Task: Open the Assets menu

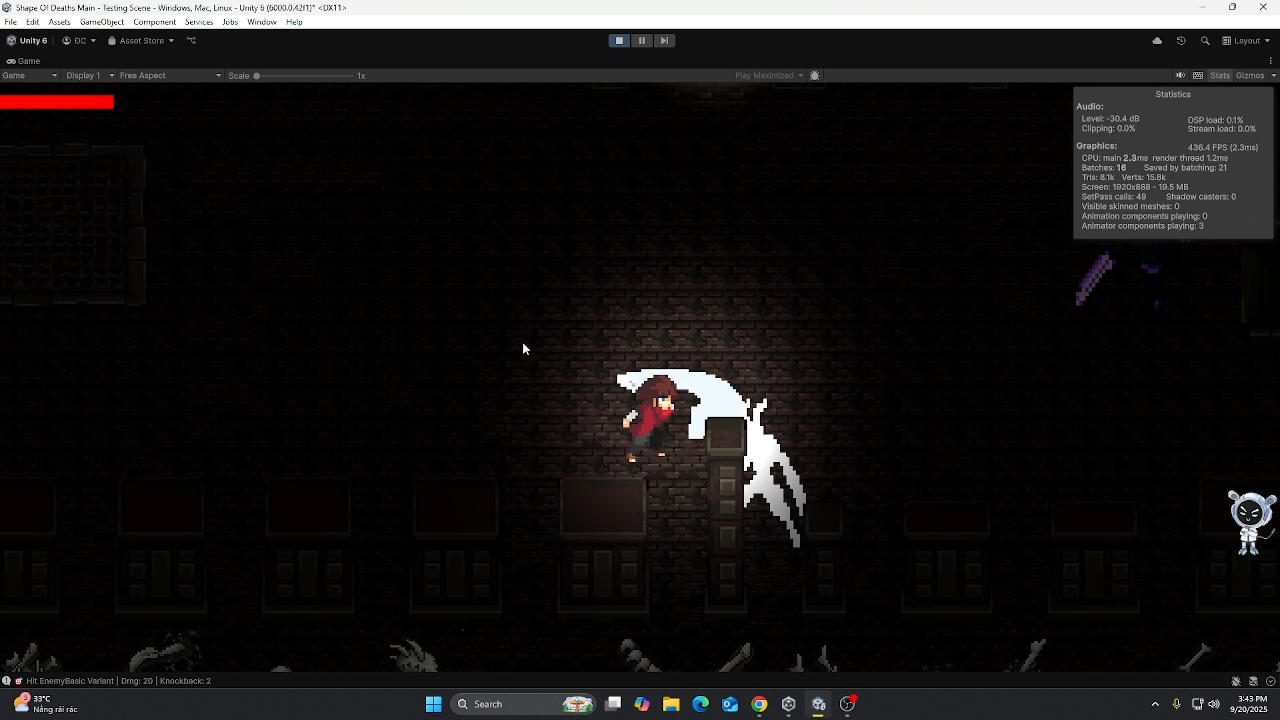Action: click(59, 22)
